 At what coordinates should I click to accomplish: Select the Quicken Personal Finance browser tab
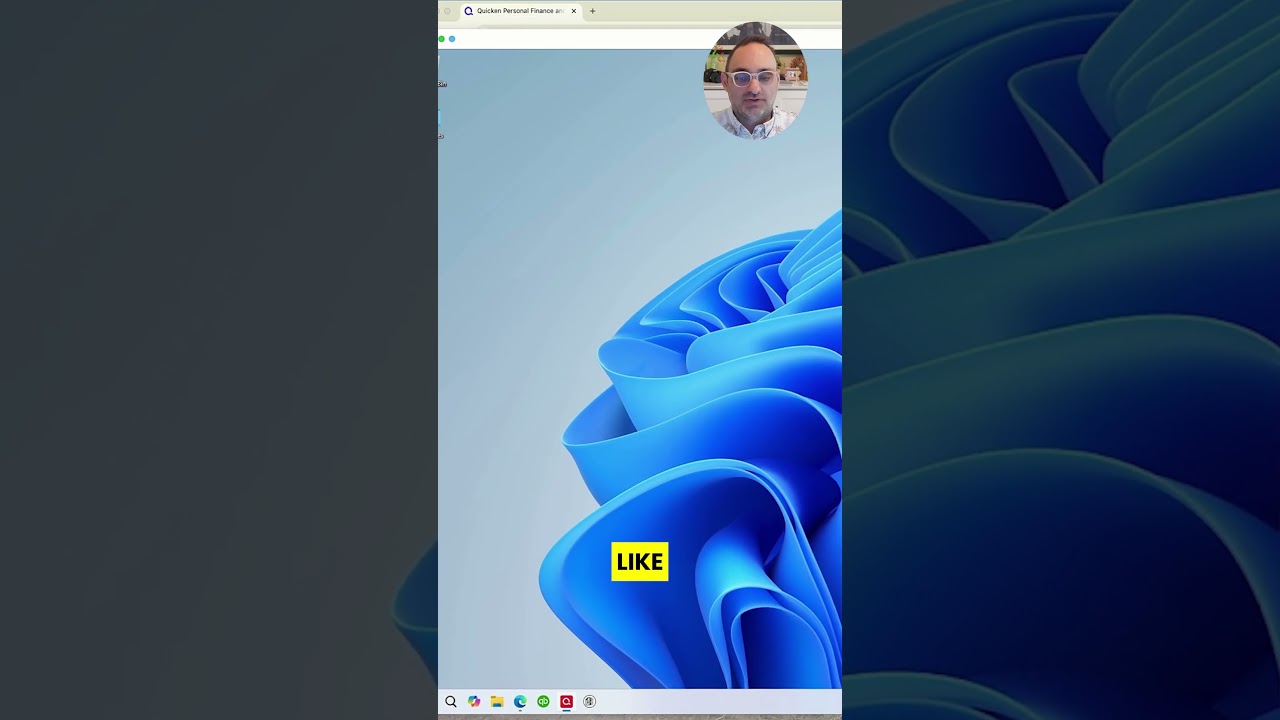520,11
